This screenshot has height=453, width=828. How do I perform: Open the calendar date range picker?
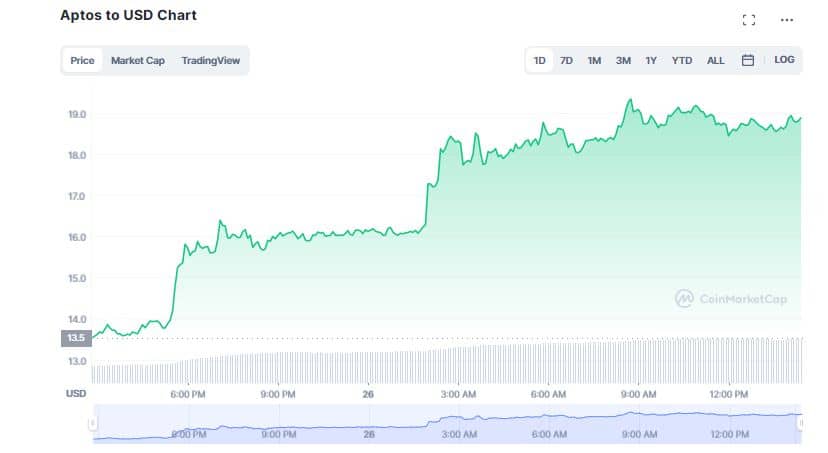click(747, 60)
